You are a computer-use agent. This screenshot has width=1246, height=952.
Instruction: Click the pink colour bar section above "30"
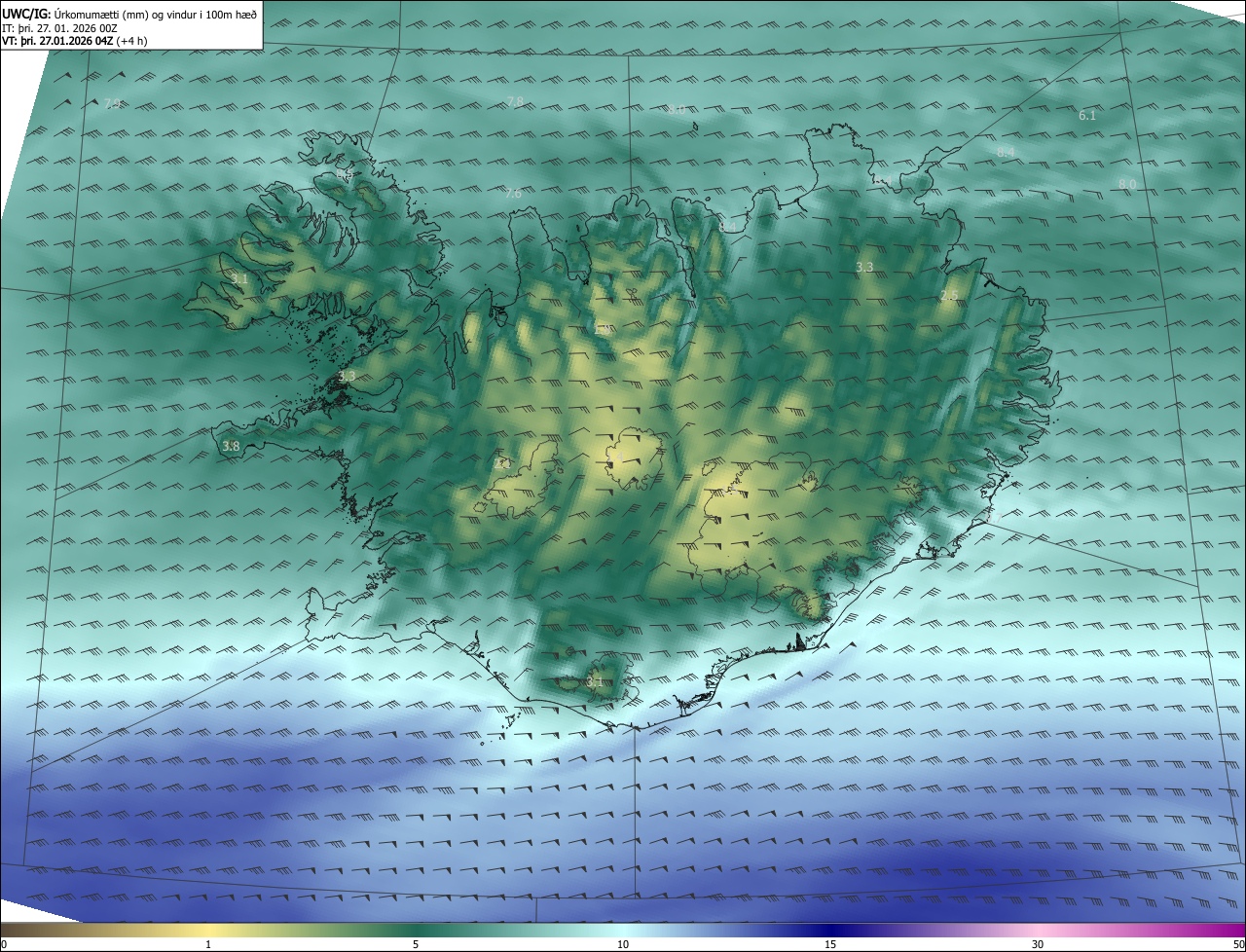click(1038, 930)
